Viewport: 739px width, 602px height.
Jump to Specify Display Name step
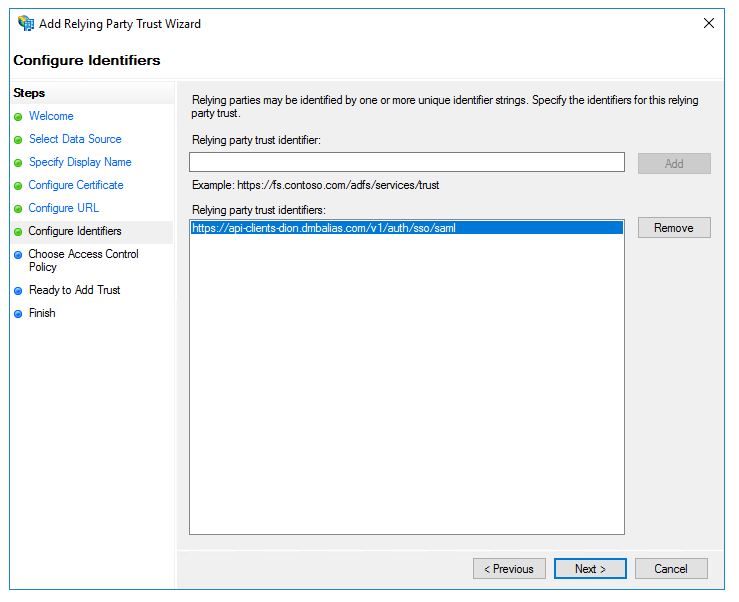click(80, 162)
